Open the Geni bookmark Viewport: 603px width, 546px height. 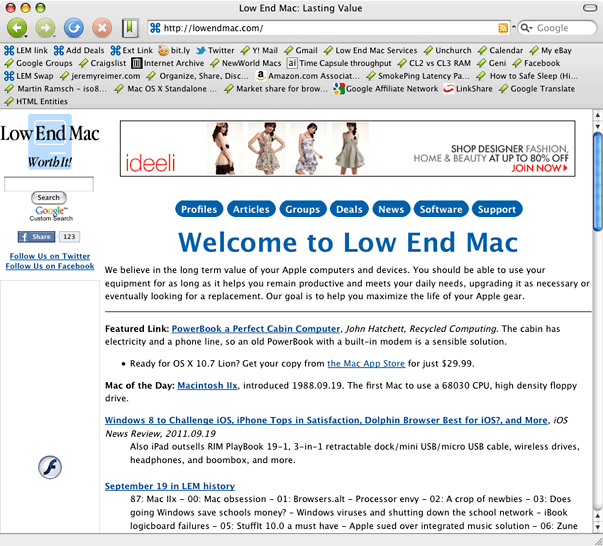(492, 63)
